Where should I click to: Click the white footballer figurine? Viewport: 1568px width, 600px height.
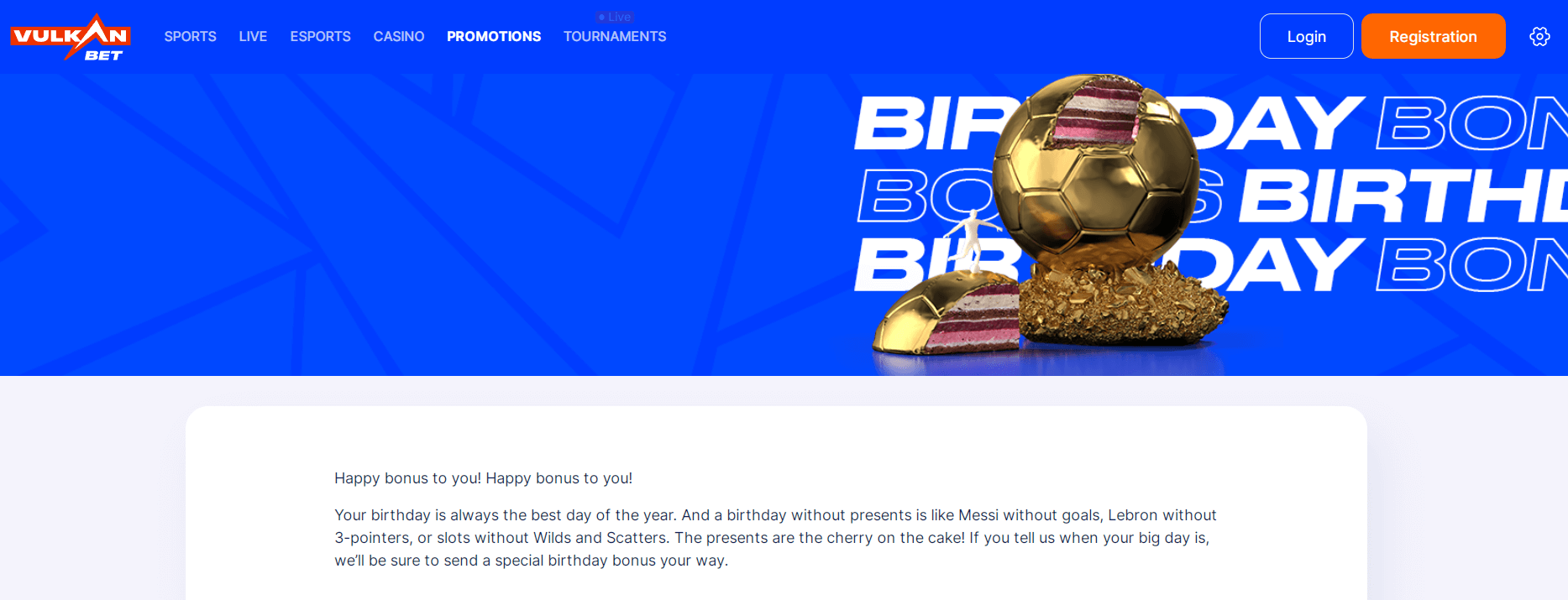coord(972,239)
